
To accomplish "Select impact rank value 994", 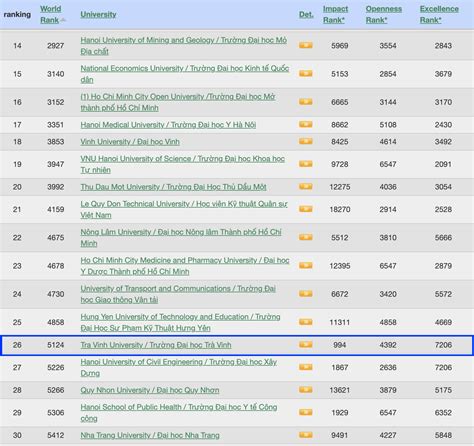I will click(x=340, y=345).
